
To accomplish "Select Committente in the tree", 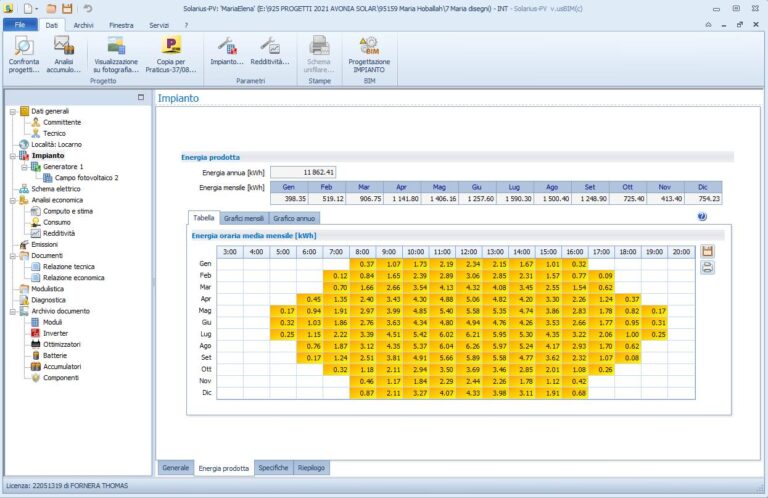I will pyautogui.click(x=62, y=122).
